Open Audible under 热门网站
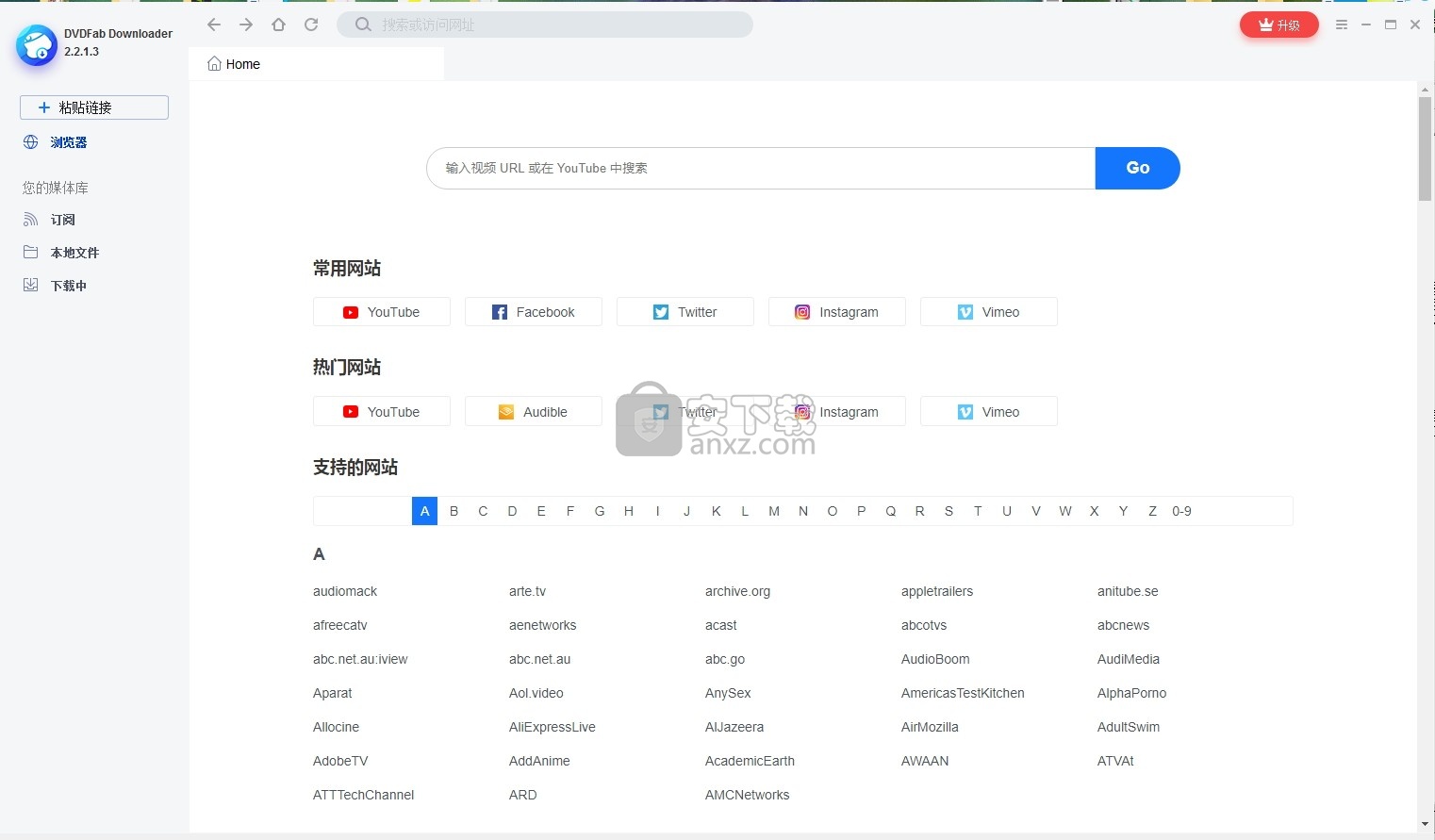 (534, 412)
